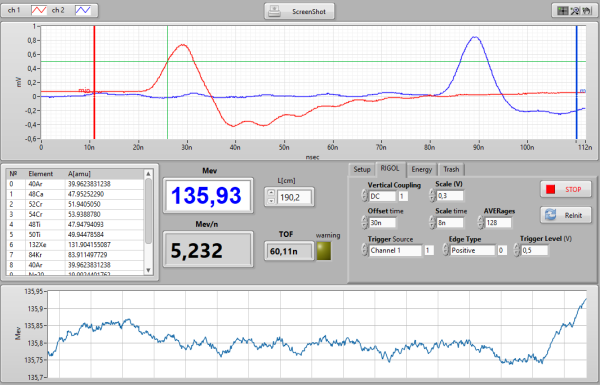Viewport: 600px width, 385px height.
Task: Click the Scale (V) field showing 0,3
Action: point(450,196)
